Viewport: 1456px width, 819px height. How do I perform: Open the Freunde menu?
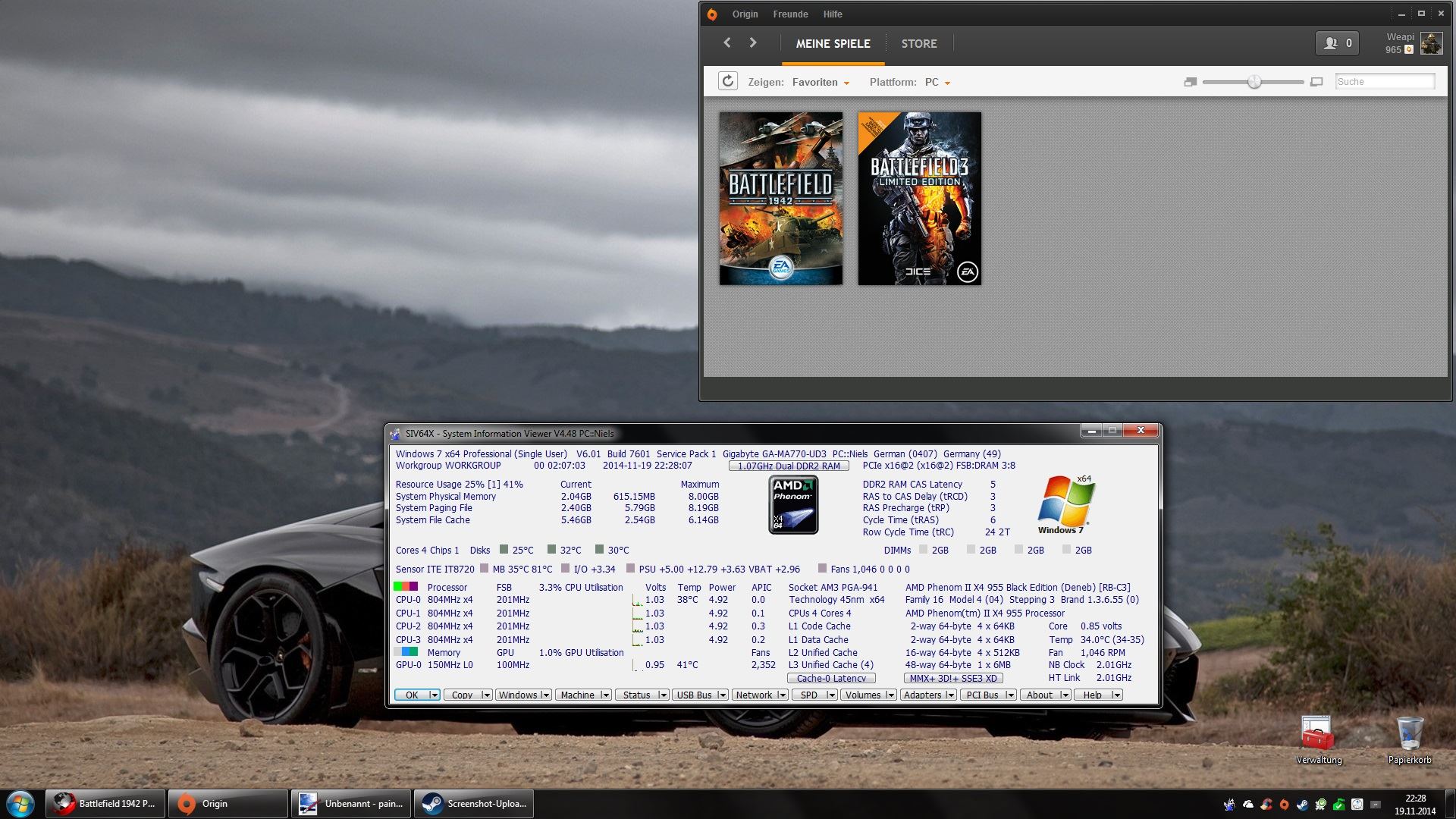click(790, 14)
